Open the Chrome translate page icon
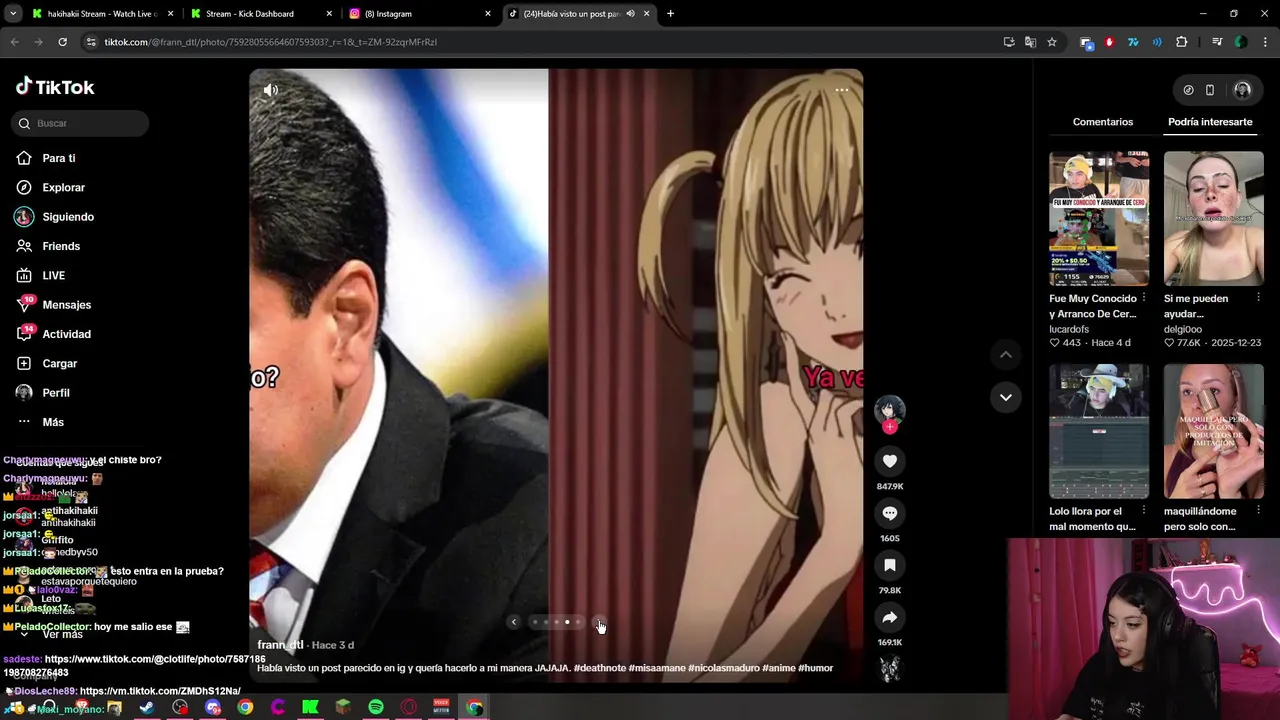 (x=1030, y=42)
